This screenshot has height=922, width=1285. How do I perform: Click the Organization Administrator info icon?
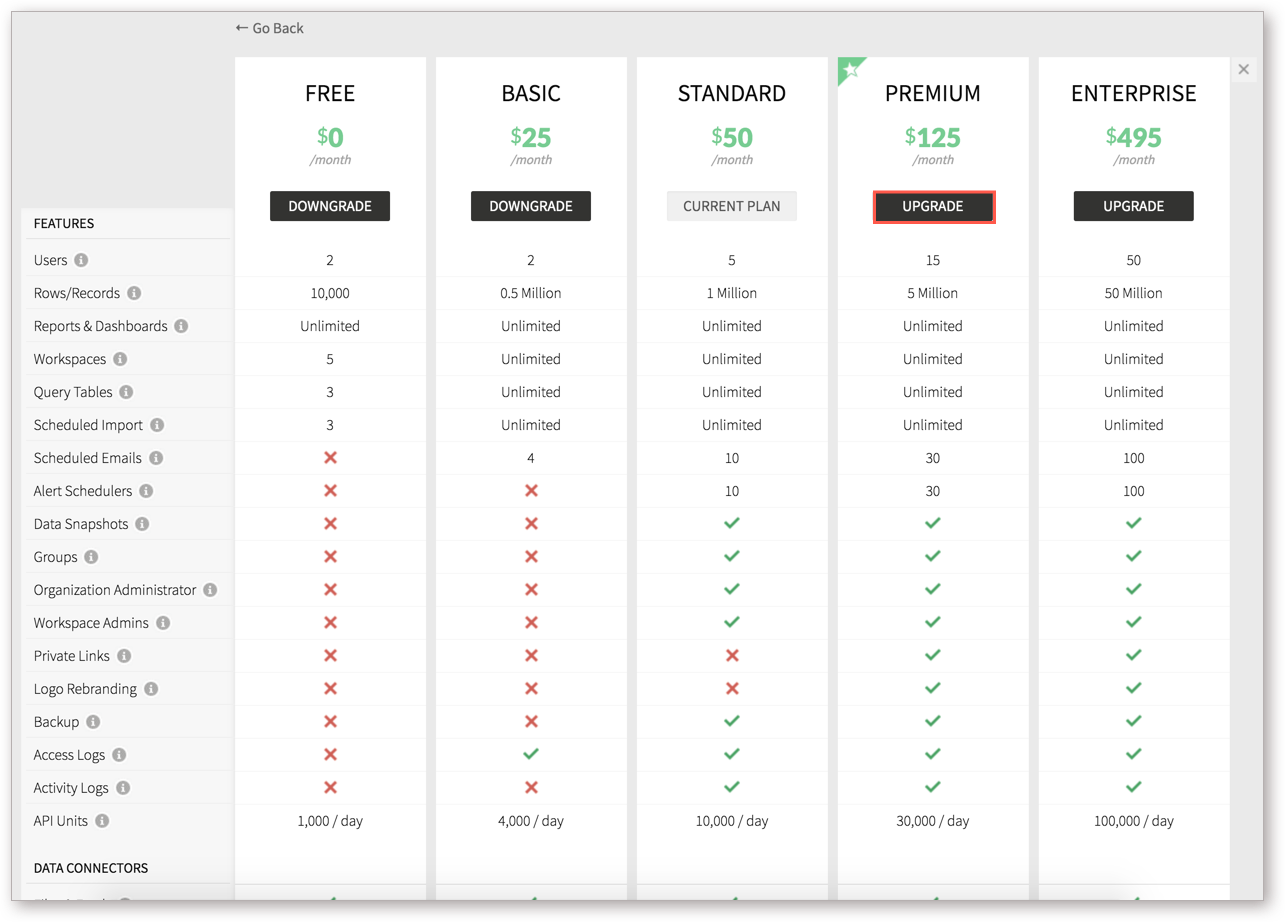[210, 589]
